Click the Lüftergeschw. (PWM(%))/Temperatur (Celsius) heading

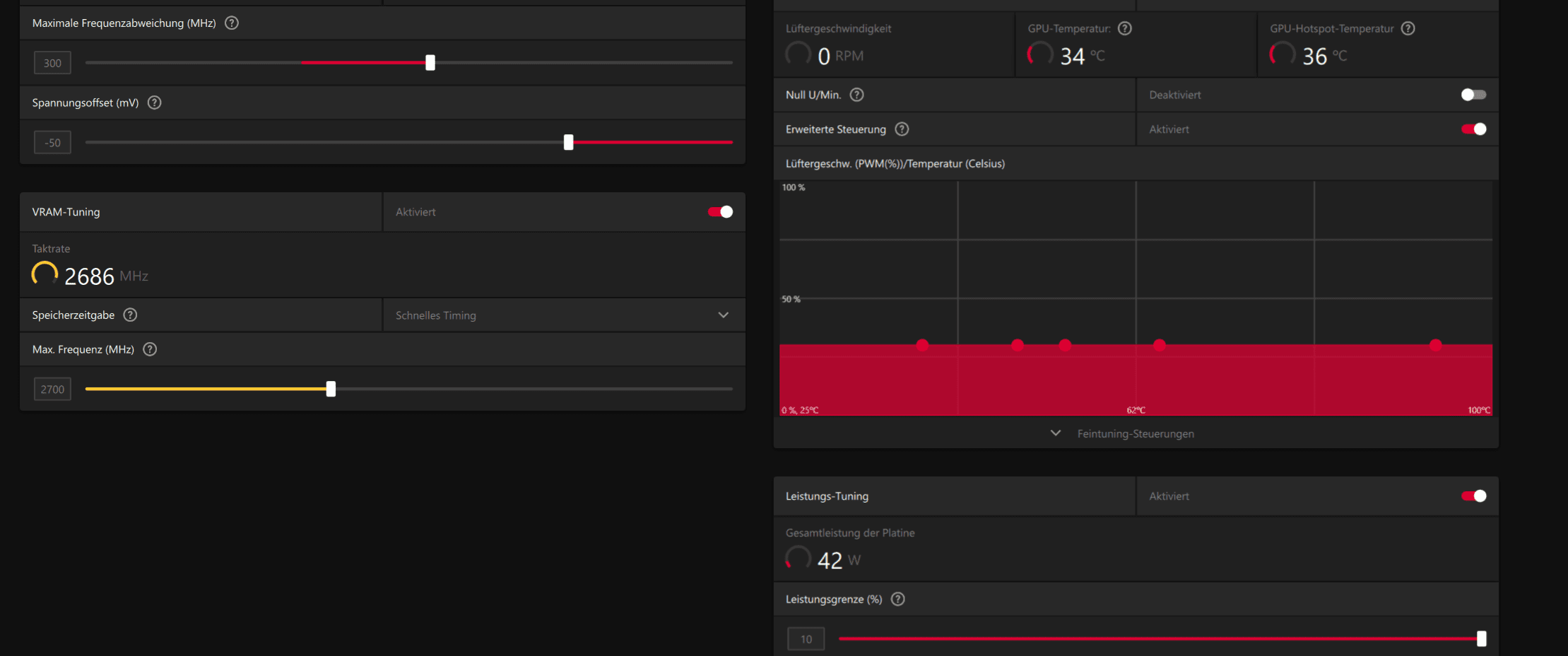895,164
